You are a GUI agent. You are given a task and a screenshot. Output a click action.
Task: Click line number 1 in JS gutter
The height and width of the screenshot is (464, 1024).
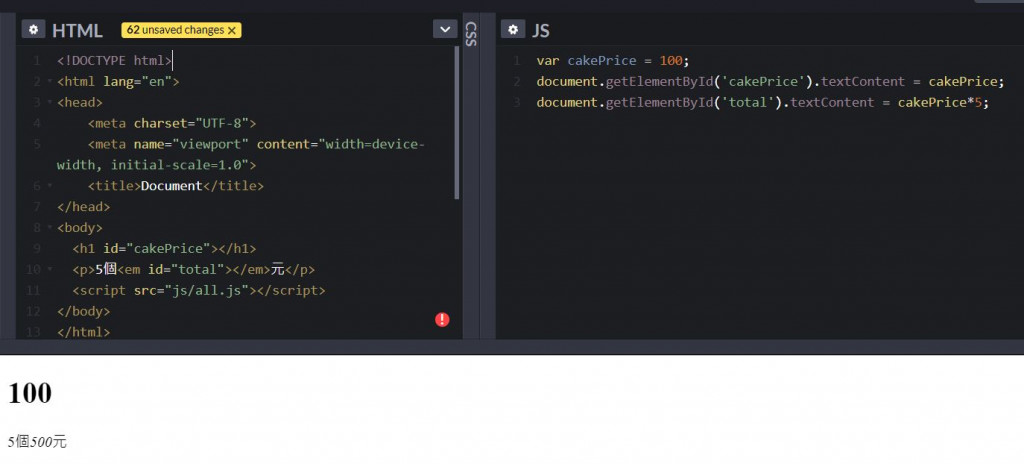(517, 61)
